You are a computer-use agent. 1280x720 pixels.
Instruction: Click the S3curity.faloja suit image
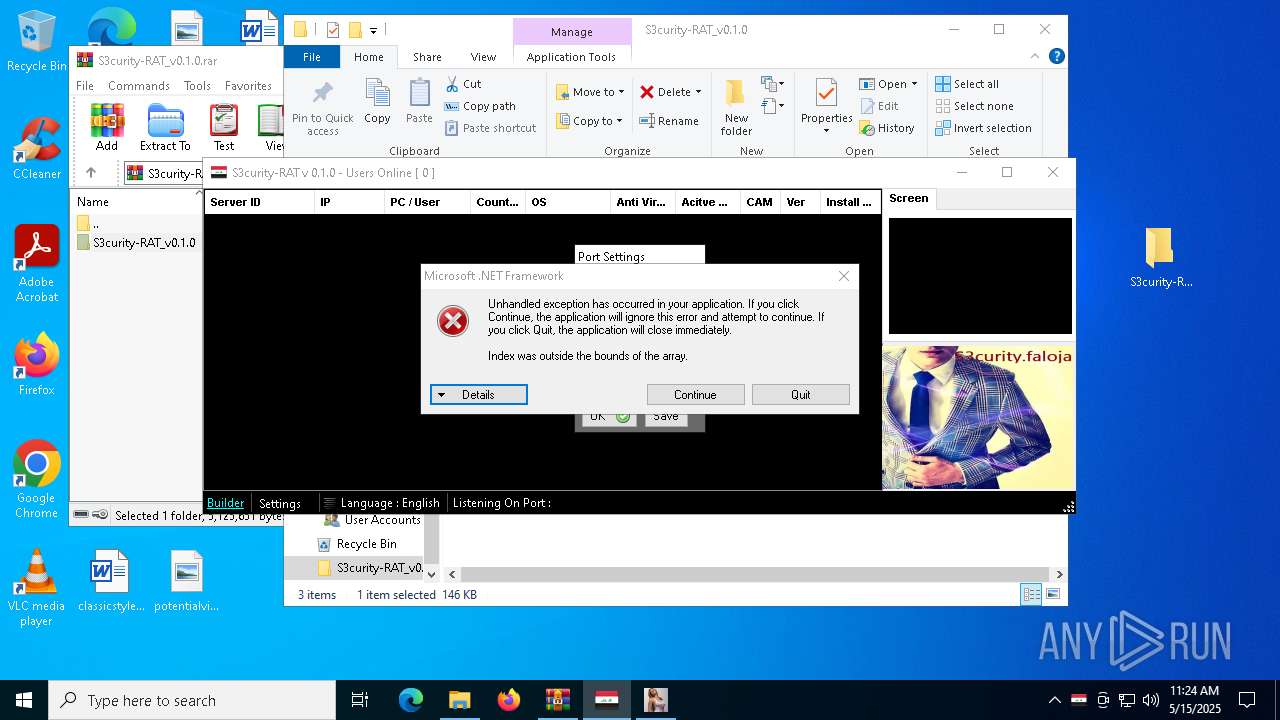coord(978,418)
